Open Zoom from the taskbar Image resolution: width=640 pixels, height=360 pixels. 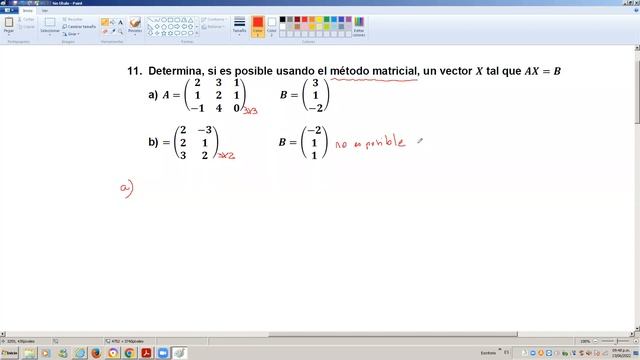pos(163,353)
